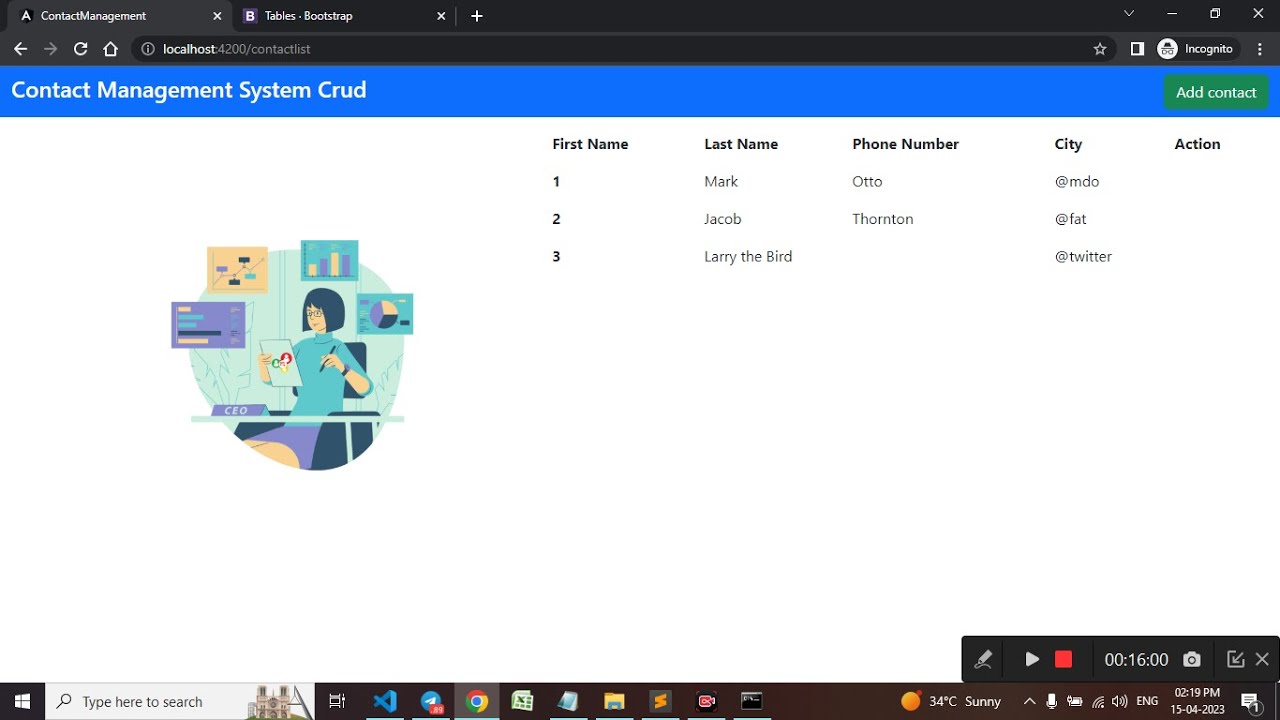Open the browser home icon
The width and height of the screenshot is (1280, 720).
(x=111, y=49)
